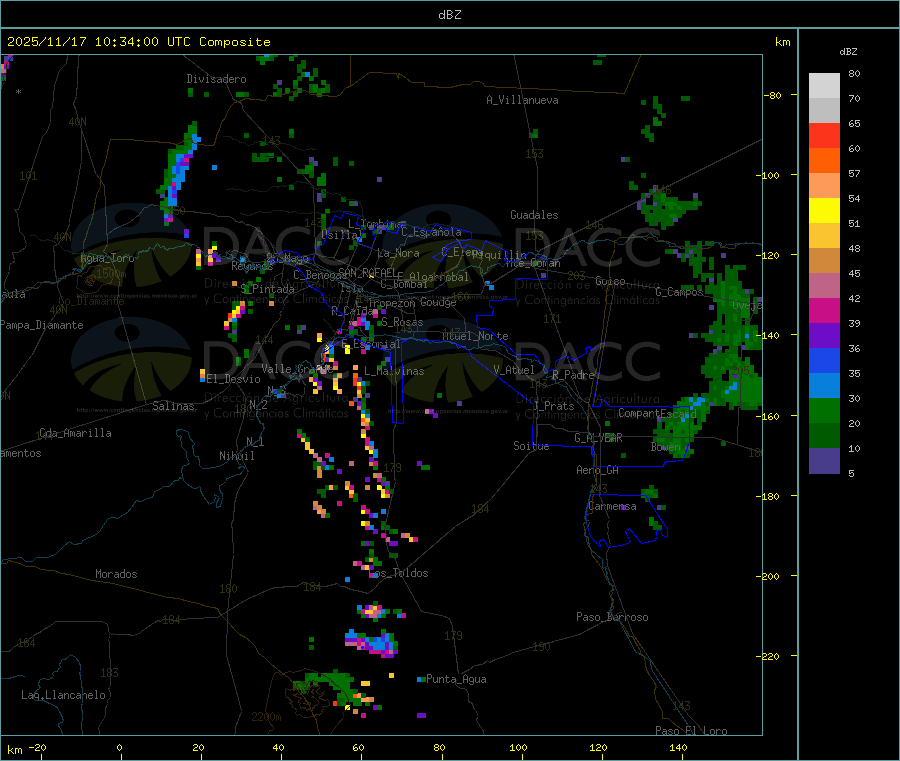Click the magenta 39-42 dBZ legend swatch
This screenshot has width=900, height=761.
[824, 310]
